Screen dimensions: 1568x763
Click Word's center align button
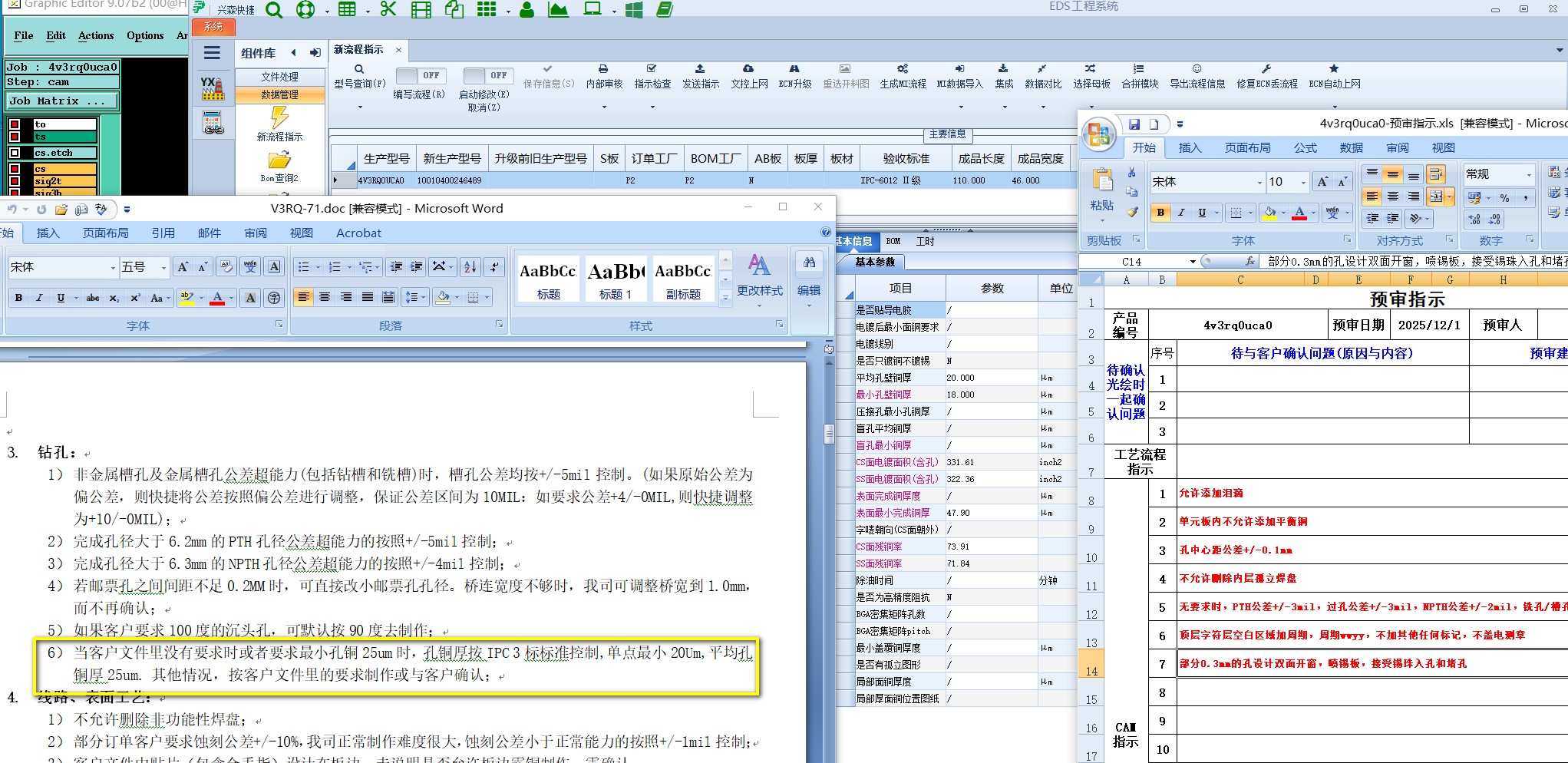(325, 297)
